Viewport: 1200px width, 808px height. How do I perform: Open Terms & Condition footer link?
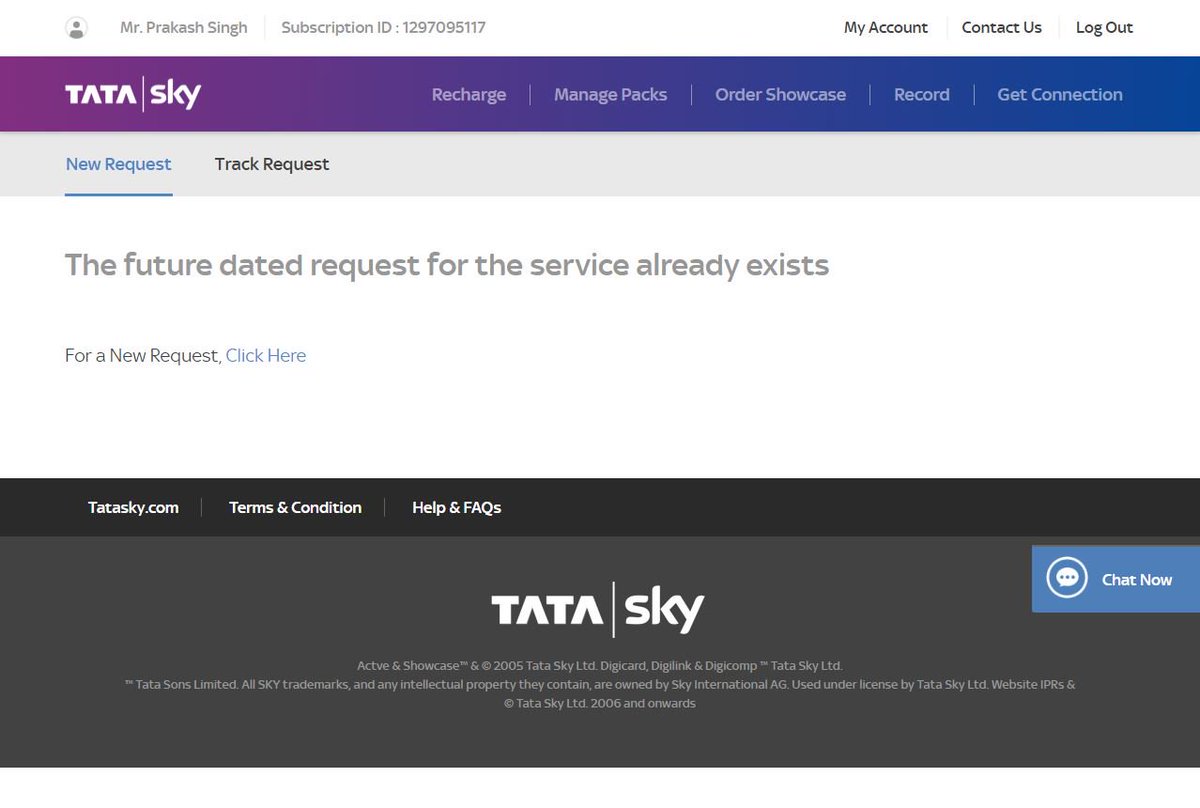tap(295, 508)
